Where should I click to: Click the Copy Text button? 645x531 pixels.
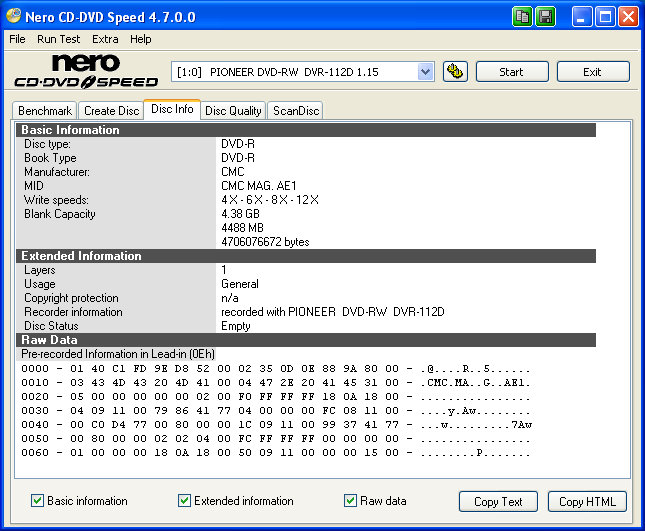[499, 502]
